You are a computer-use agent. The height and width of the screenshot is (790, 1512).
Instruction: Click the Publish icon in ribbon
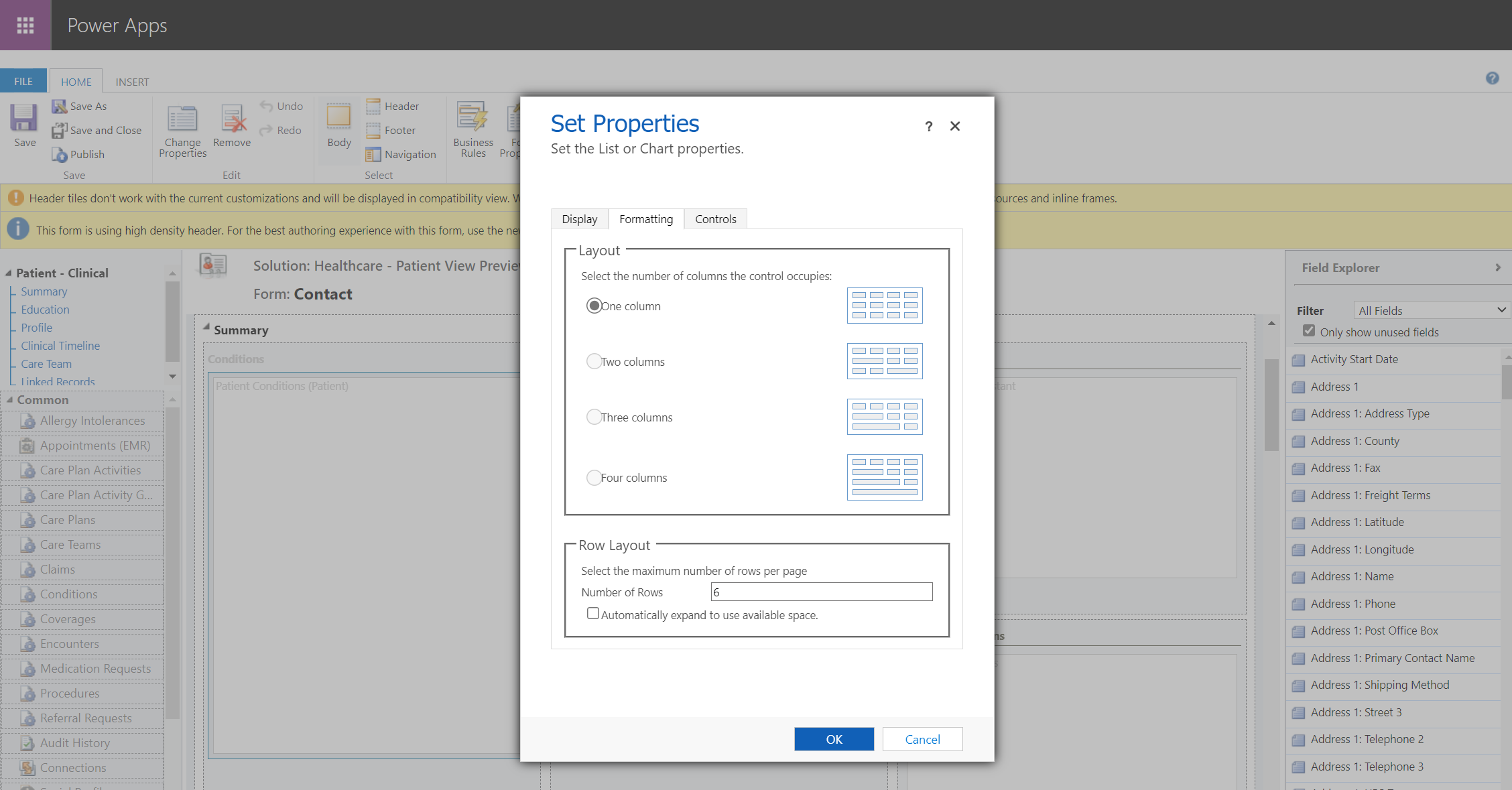(60, 155)
